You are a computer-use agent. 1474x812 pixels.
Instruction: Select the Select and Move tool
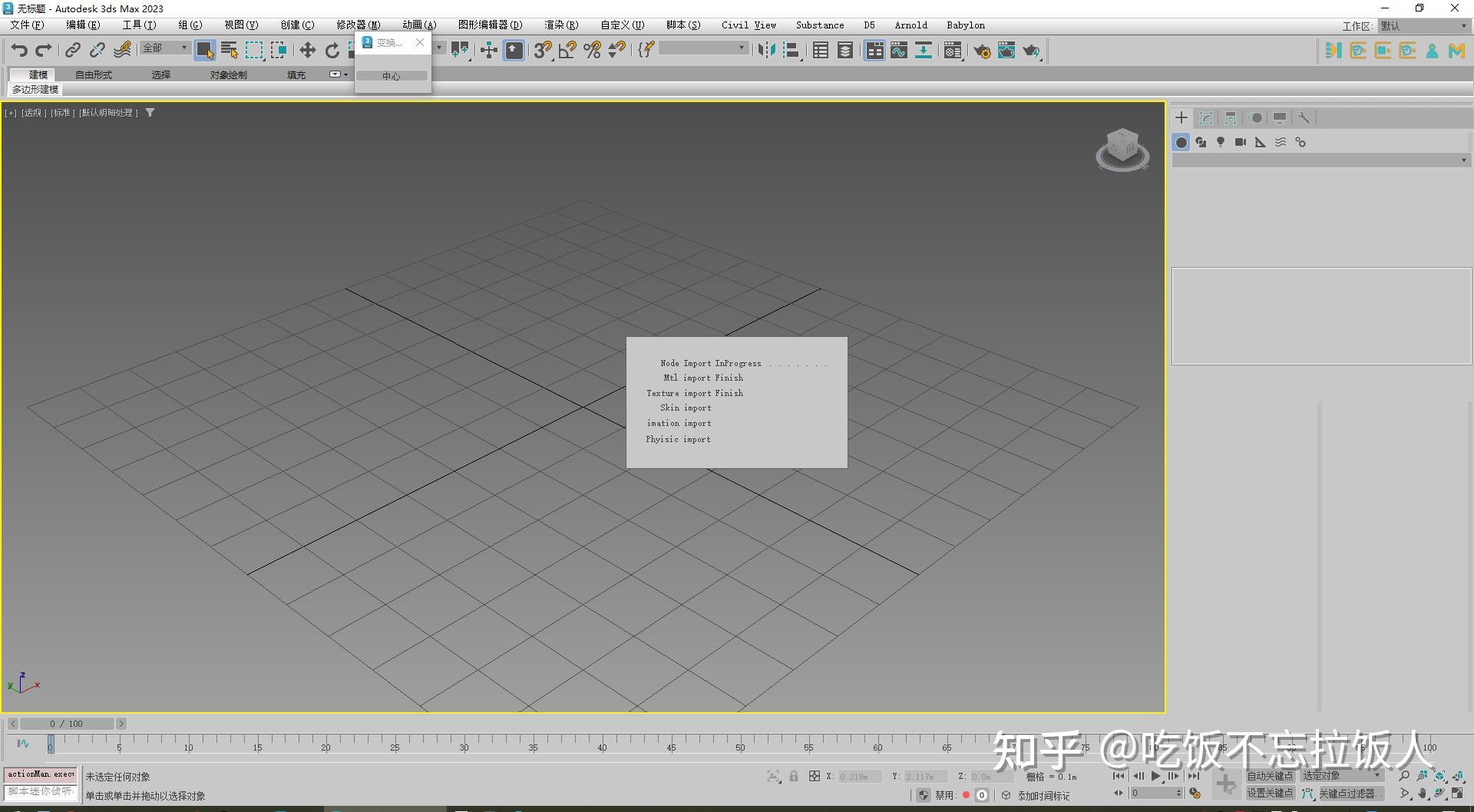coord(307,50)
